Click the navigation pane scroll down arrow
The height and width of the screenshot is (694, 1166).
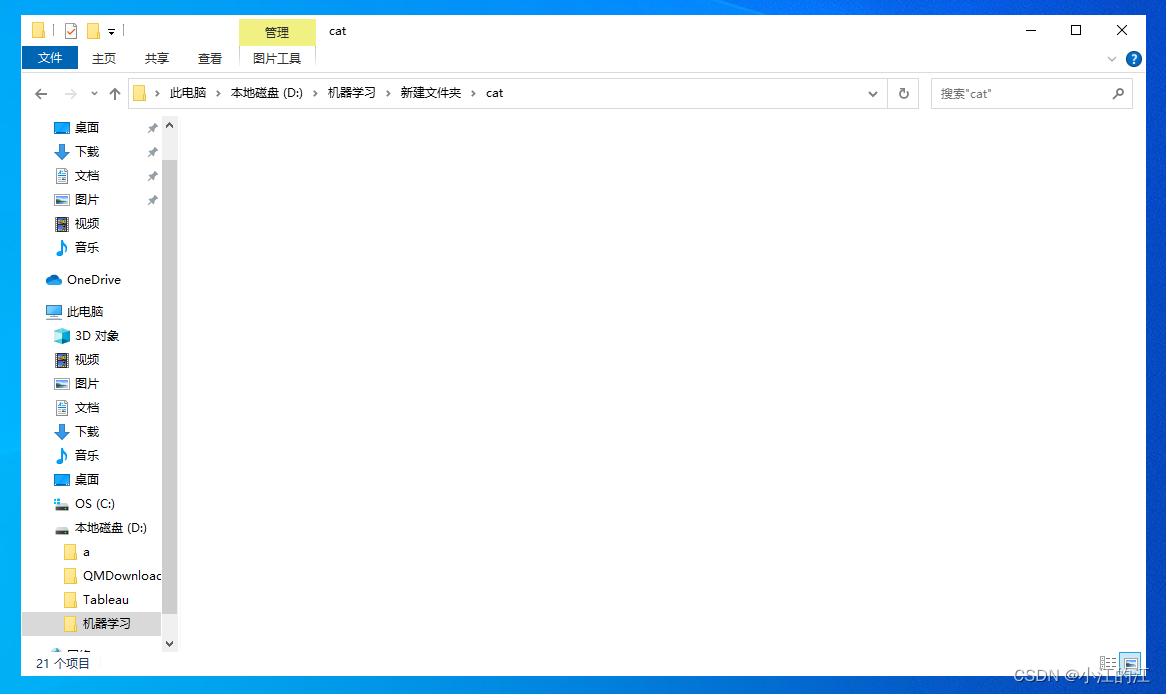coord(170,643)
